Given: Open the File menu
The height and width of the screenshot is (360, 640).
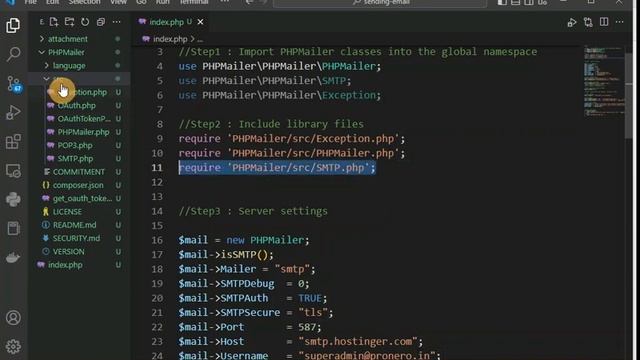Looking at the screenshot, I should pyautogui.click(x=31, y=2).
